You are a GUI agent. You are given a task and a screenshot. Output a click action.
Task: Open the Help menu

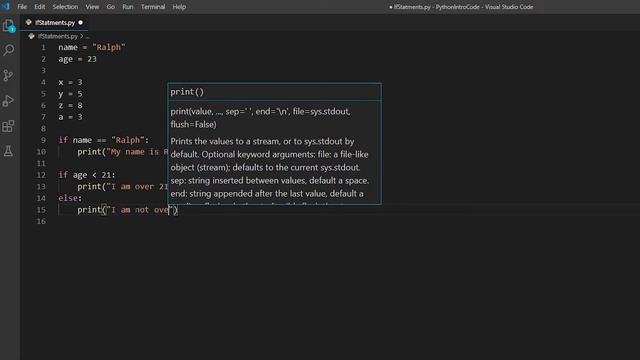[179, 7]
